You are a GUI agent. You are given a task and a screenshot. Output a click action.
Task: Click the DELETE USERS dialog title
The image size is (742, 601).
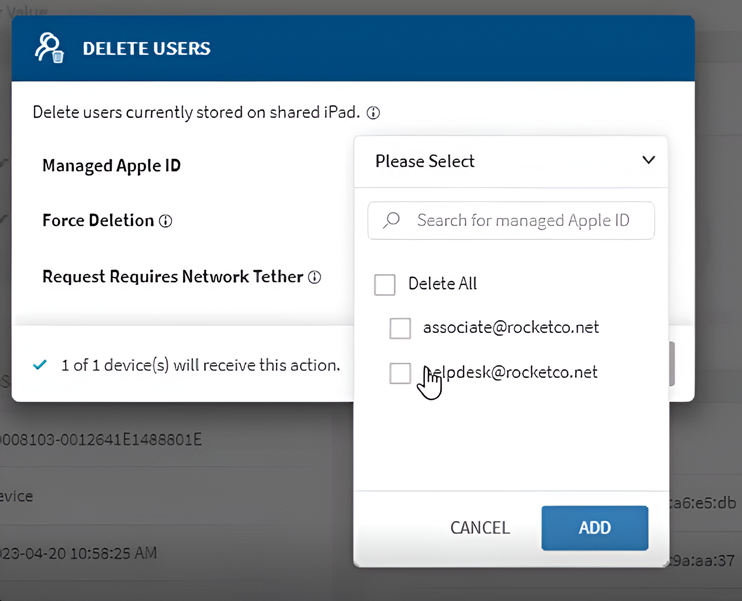click(x=146, y=49)
